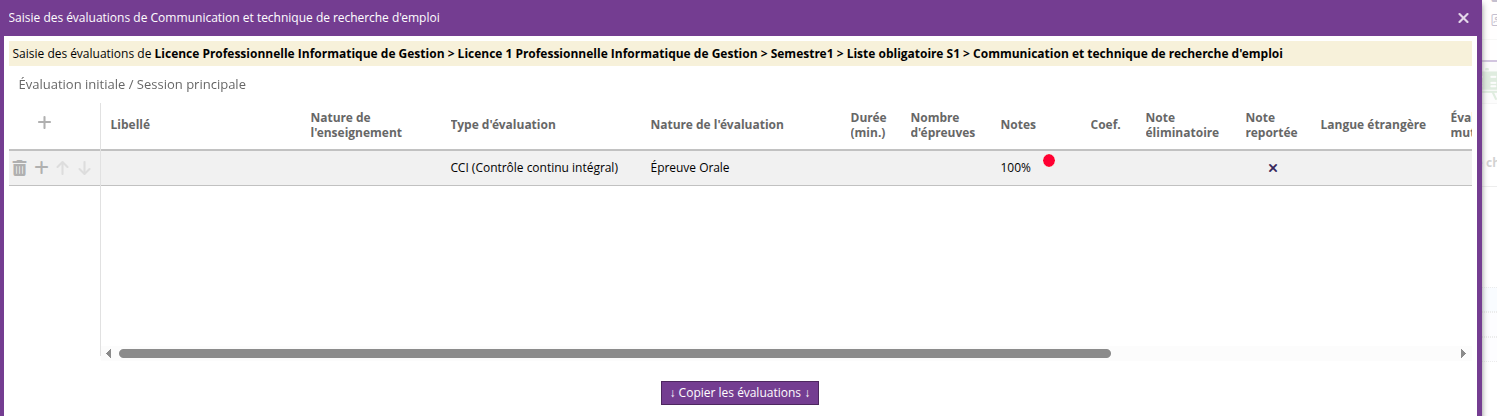Image resolution: width=1497 pixels, height=416 pixels.
Task: Insert a row using the row plus icon
Action: coord(41,168)
